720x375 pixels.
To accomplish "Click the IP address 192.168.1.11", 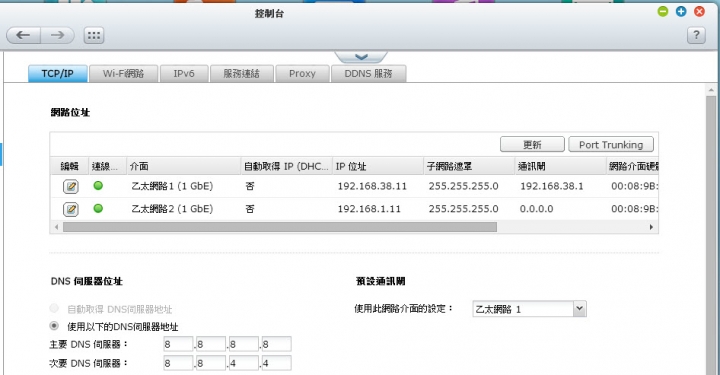I will (369, 209).
